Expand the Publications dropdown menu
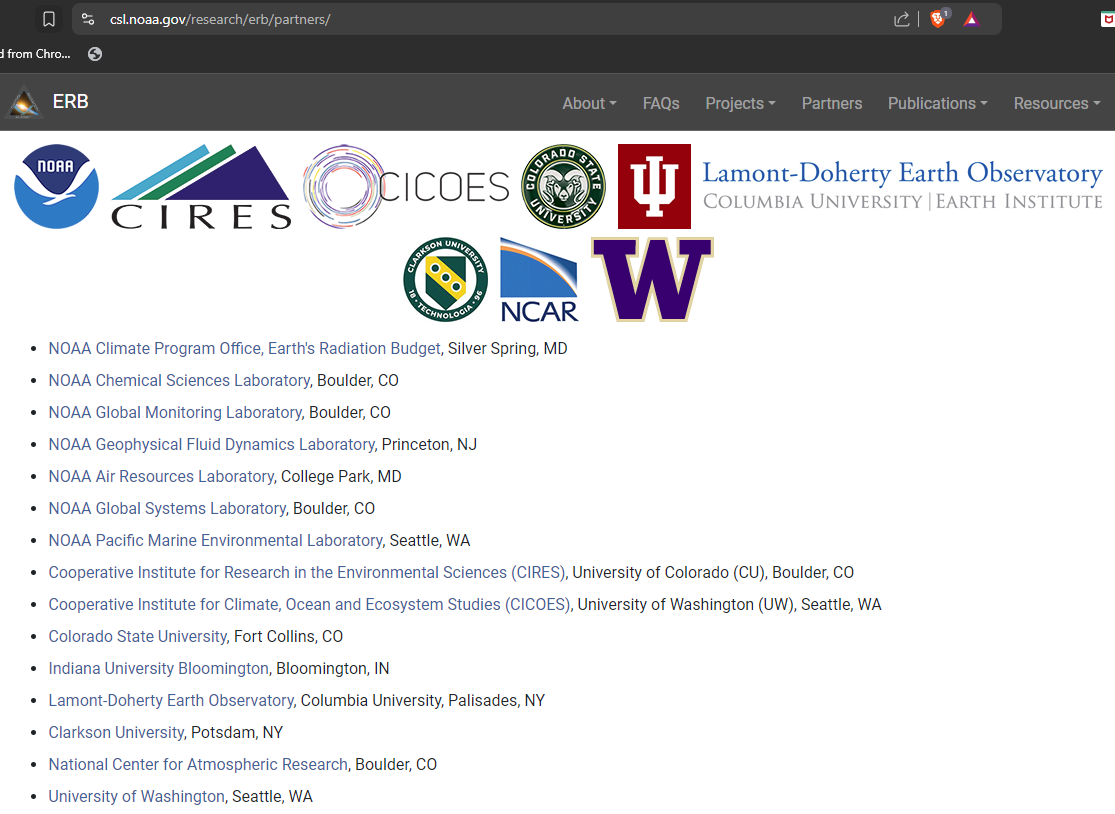This screenshot has height=814, width=1115. pos(938,103)
